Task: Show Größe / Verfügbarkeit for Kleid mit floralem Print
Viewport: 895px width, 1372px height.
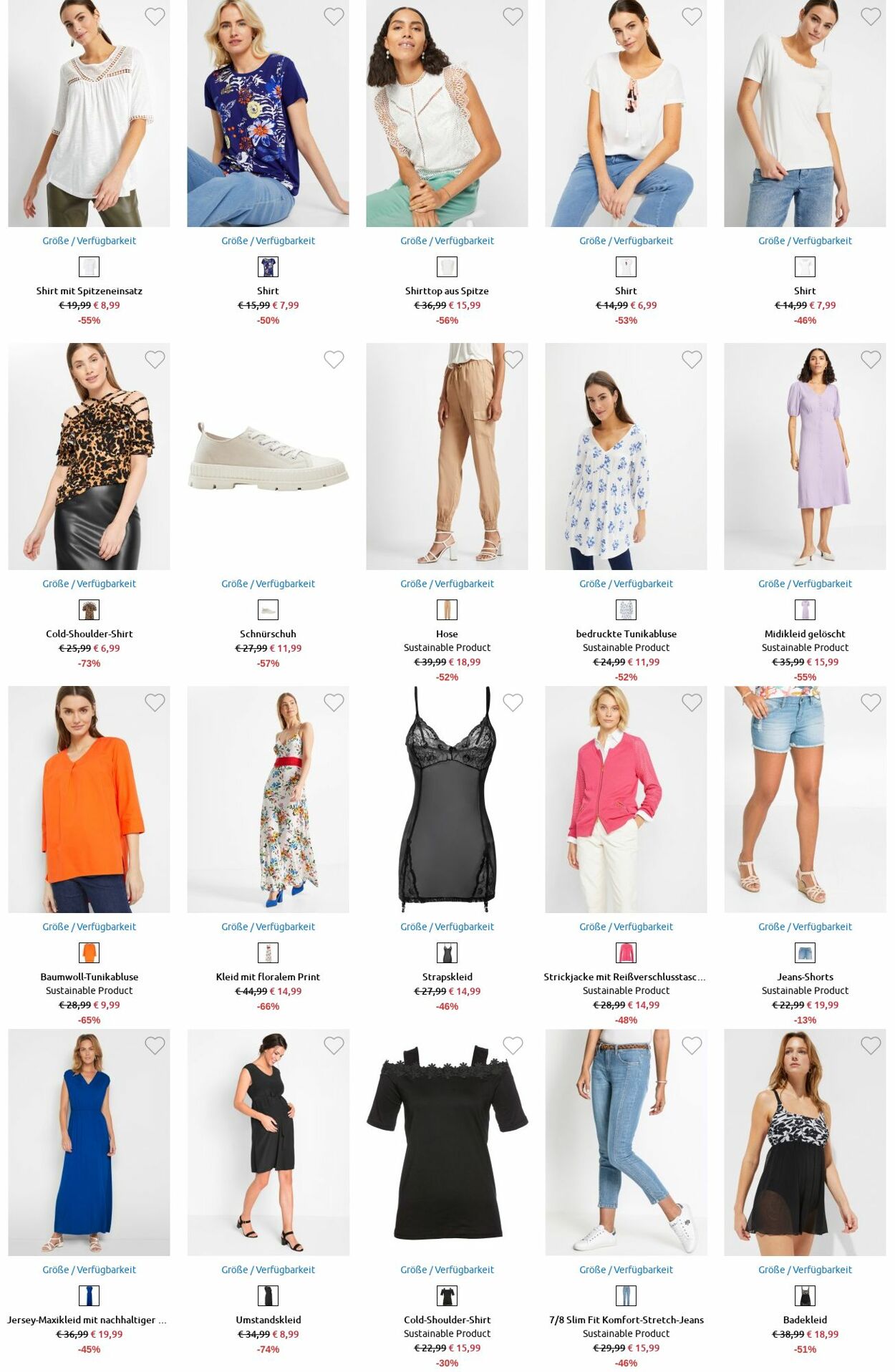Action: tap(268, 927)
